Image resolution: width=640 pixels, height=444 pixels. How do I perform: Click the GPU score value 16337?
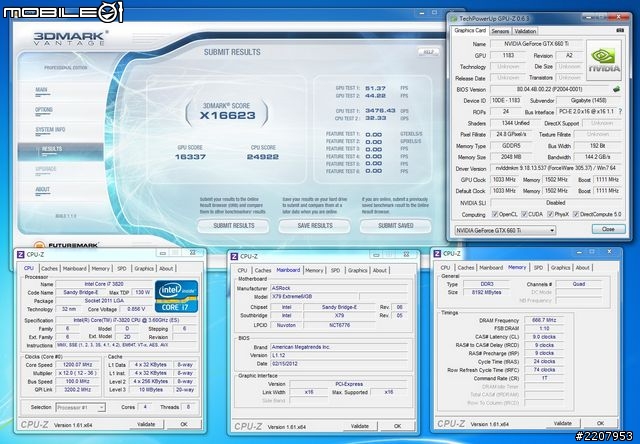[x=191, y=157]
